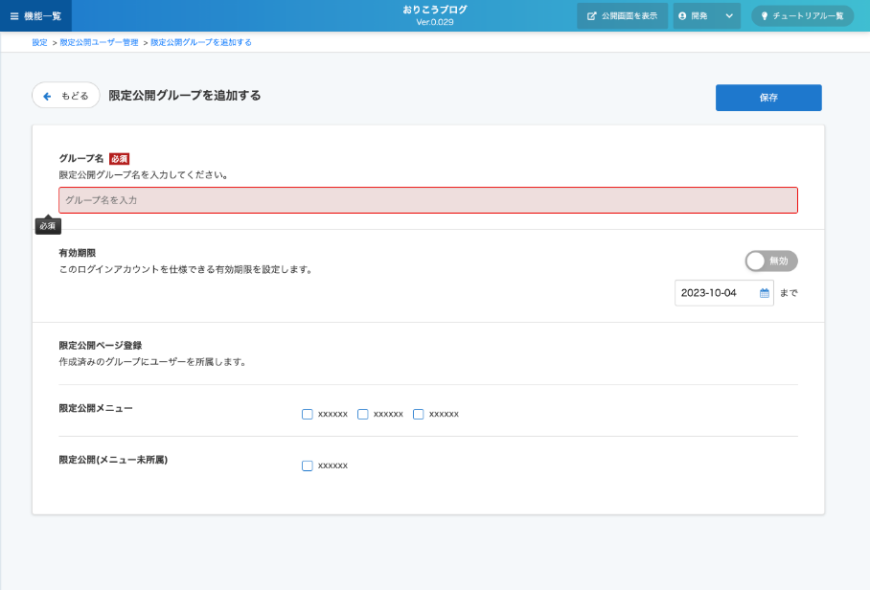The width and height of the screenshot is (870, 590).
Task: Open the 2023-10-04 expiration date picker
Action: coord(717,293)
